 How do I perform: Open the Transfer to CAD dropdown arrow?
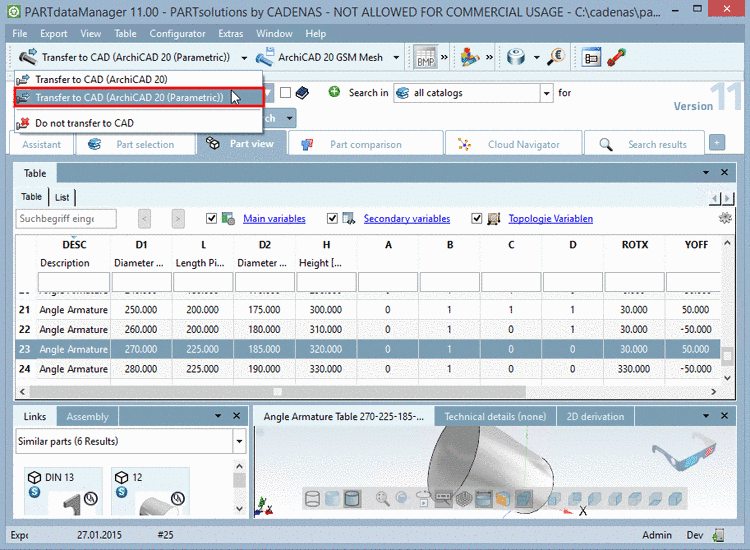click(x=245, y=58)
